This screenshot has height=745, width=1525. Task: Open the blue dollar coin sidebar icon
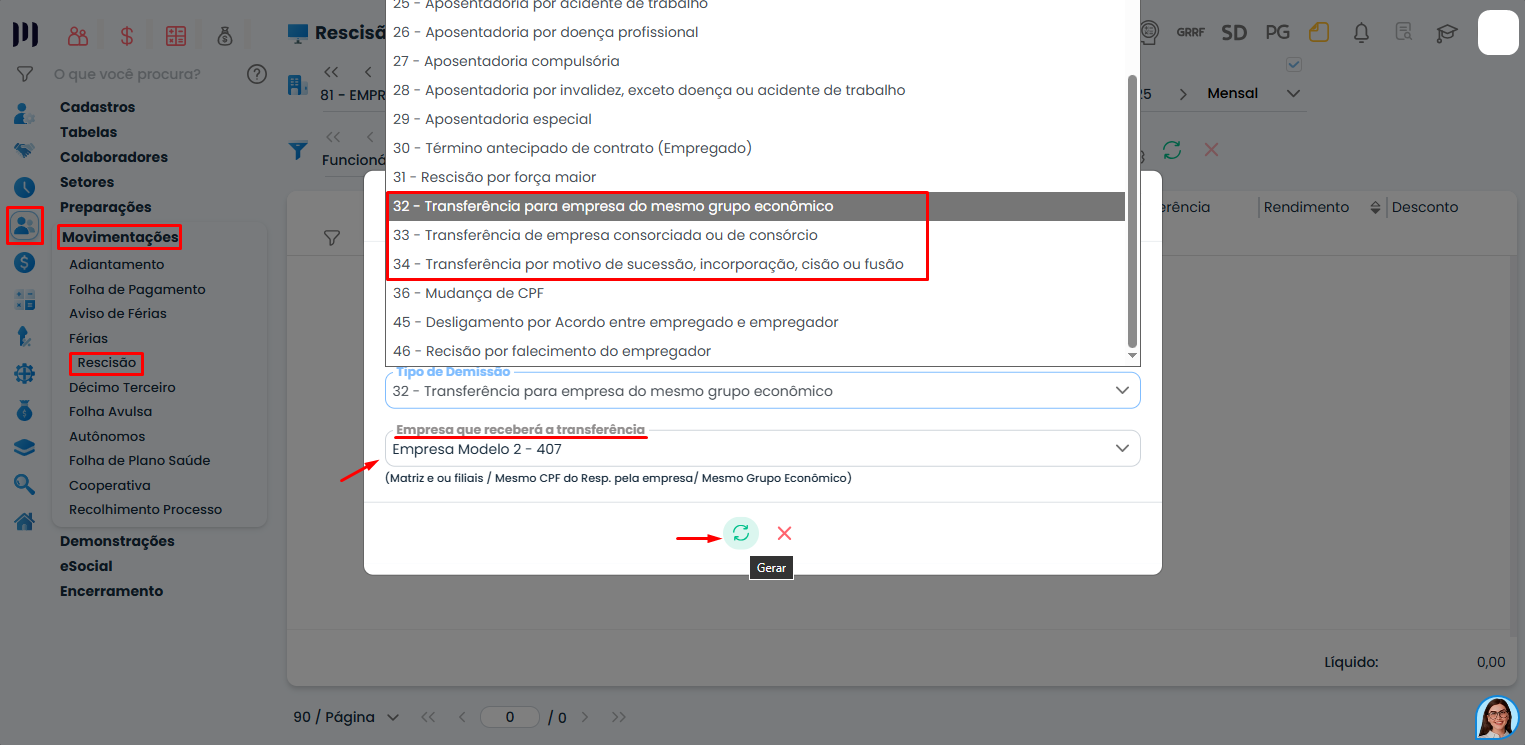24,263
